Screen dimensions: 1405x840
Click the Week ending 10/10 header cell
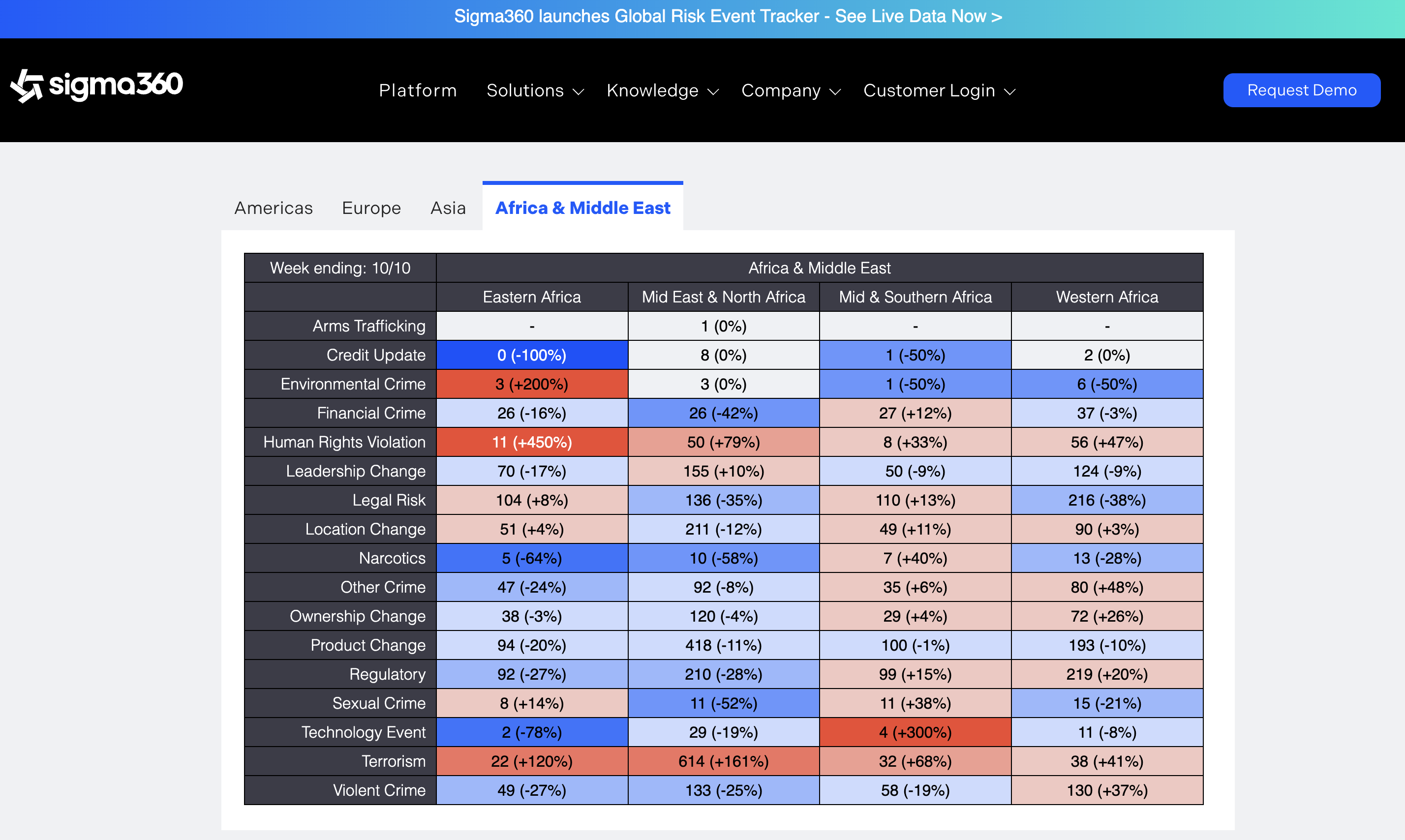[x=340, y=268]
